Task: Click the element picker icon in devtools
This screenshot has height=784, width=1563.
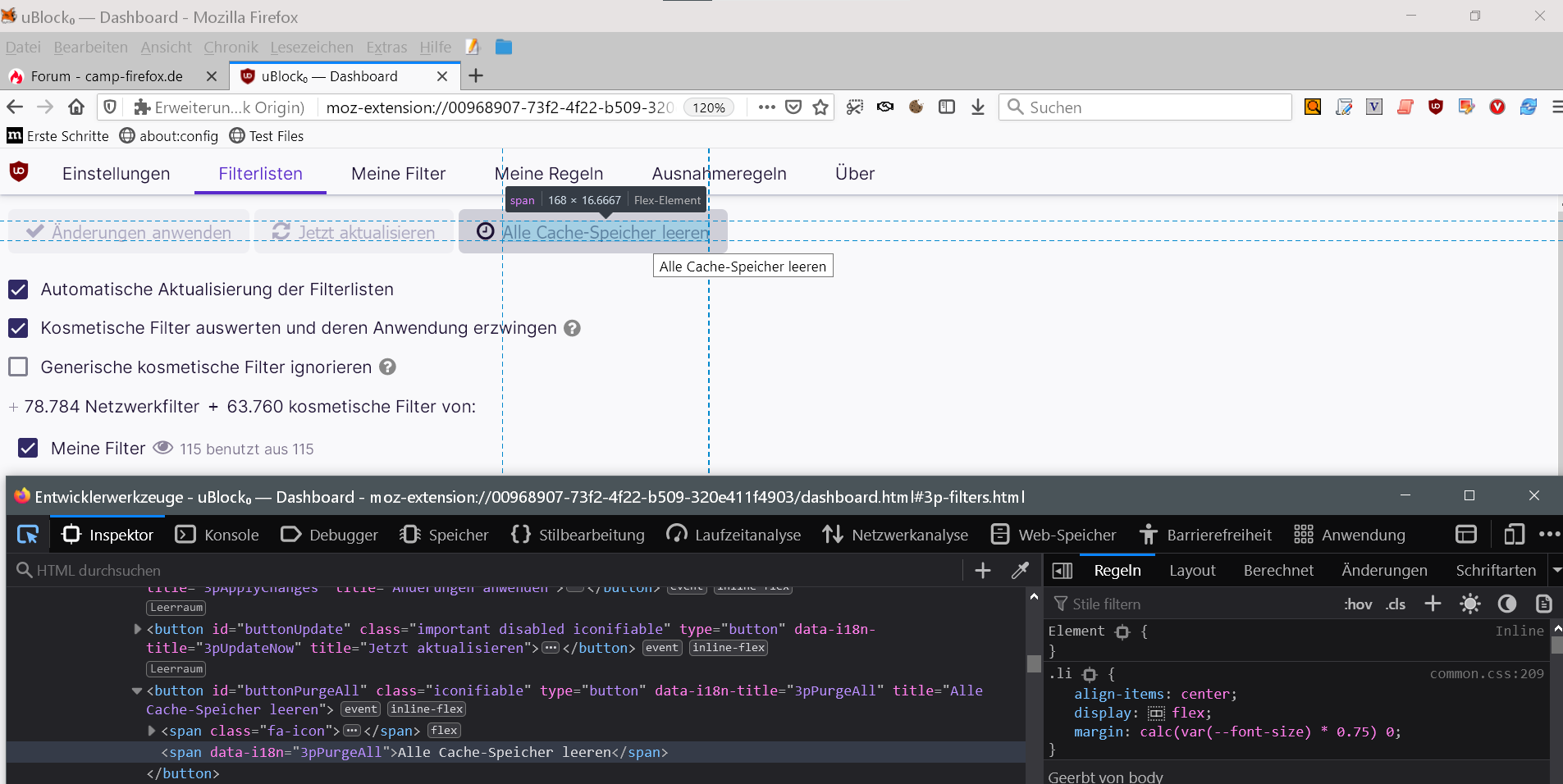Action: 28,535
